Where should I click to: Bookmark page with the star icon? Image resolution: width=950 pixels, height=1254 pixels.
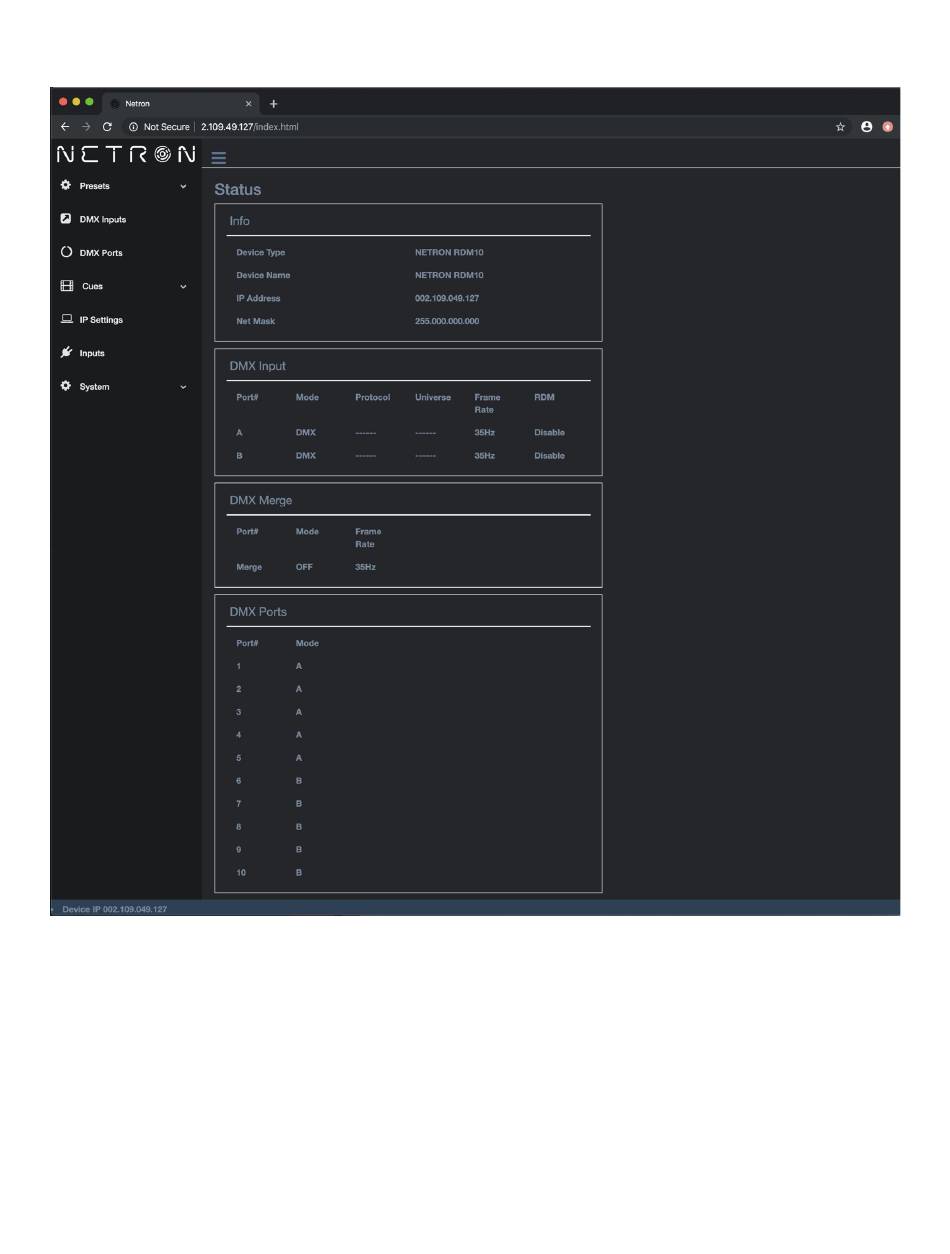point(841,127)
